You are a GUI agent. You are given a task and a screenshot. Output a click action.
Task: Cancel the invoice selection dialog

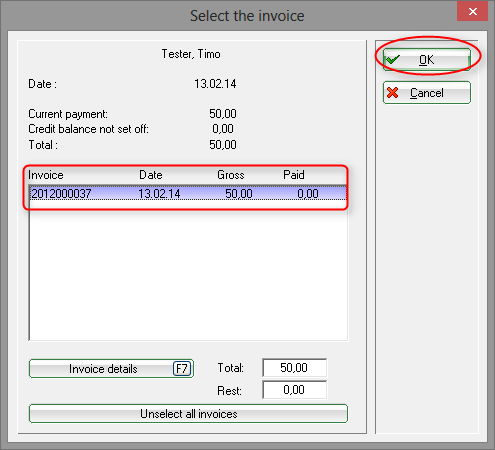tap(427, 93)
